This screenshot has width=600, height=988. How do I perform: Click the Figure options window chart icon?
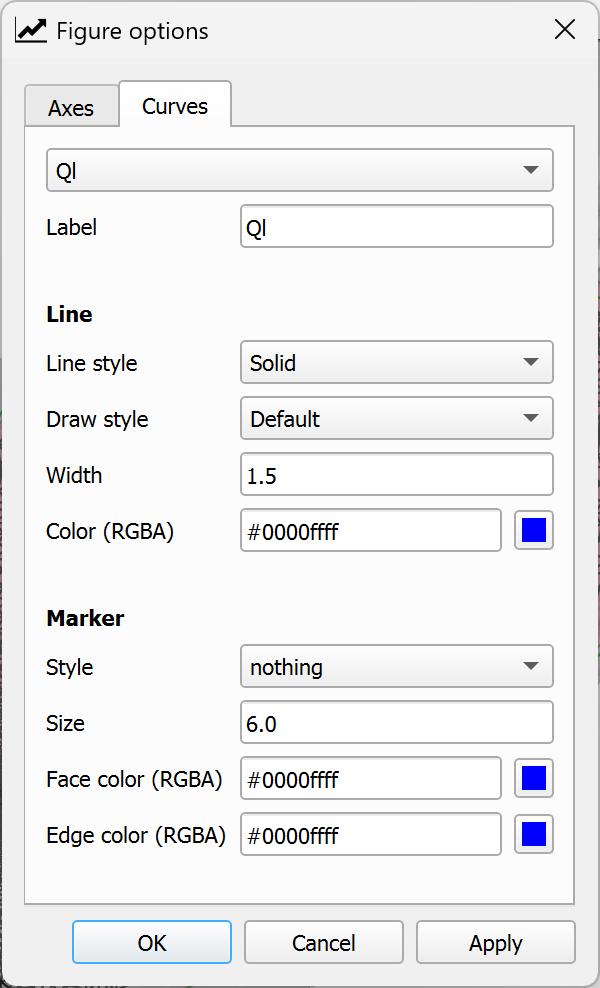coord(31,31)
